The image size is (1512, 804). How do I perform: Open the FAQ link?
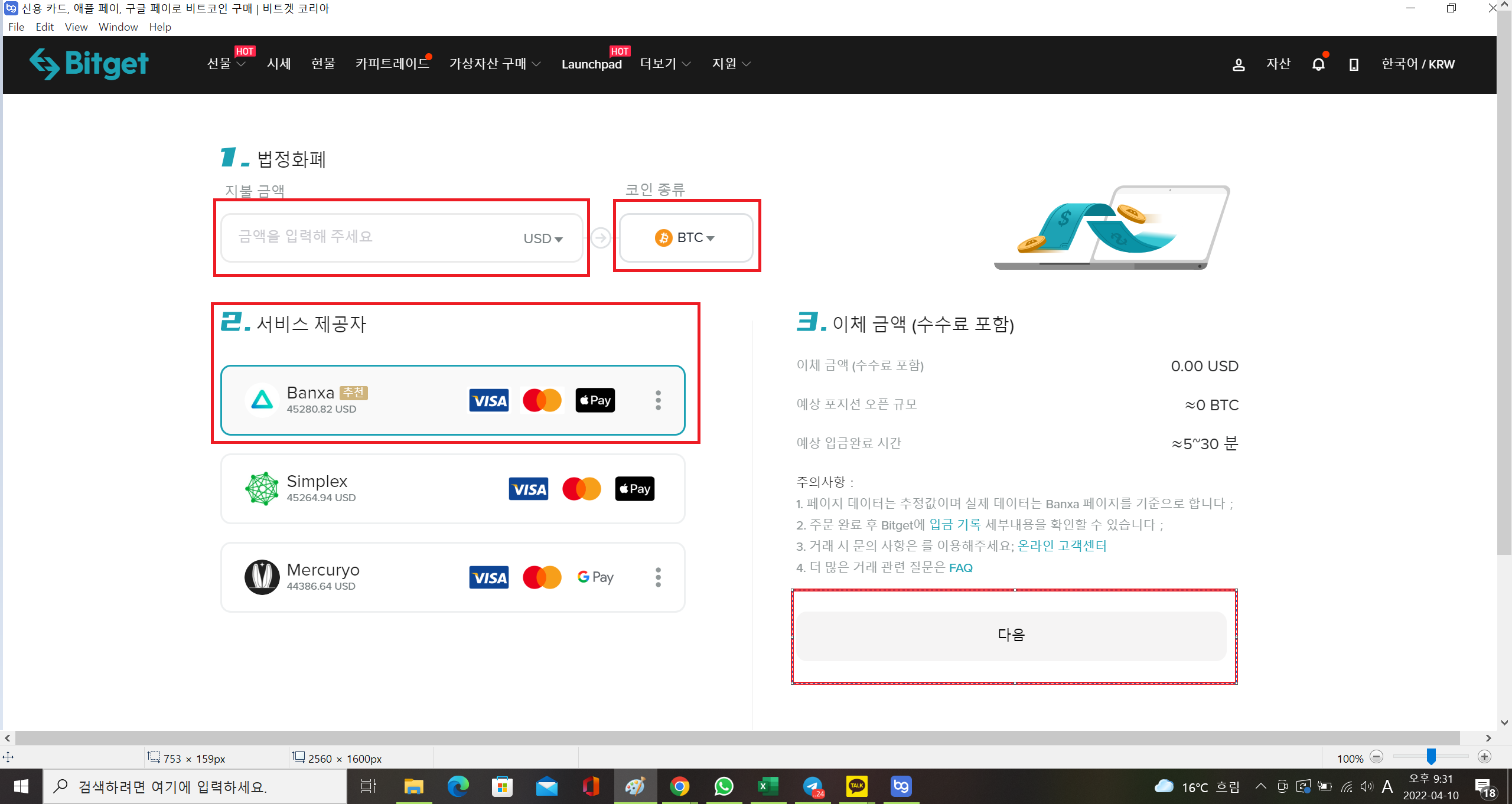961,568
